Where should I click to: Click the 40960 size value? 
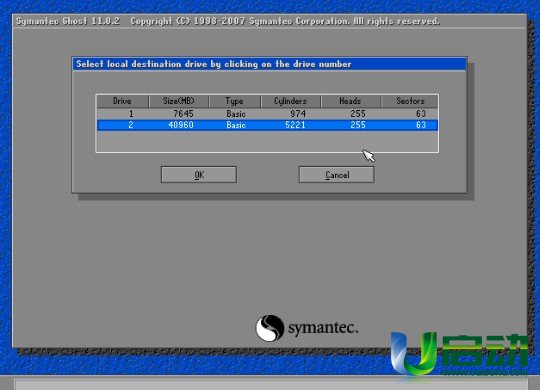point(181,125)
